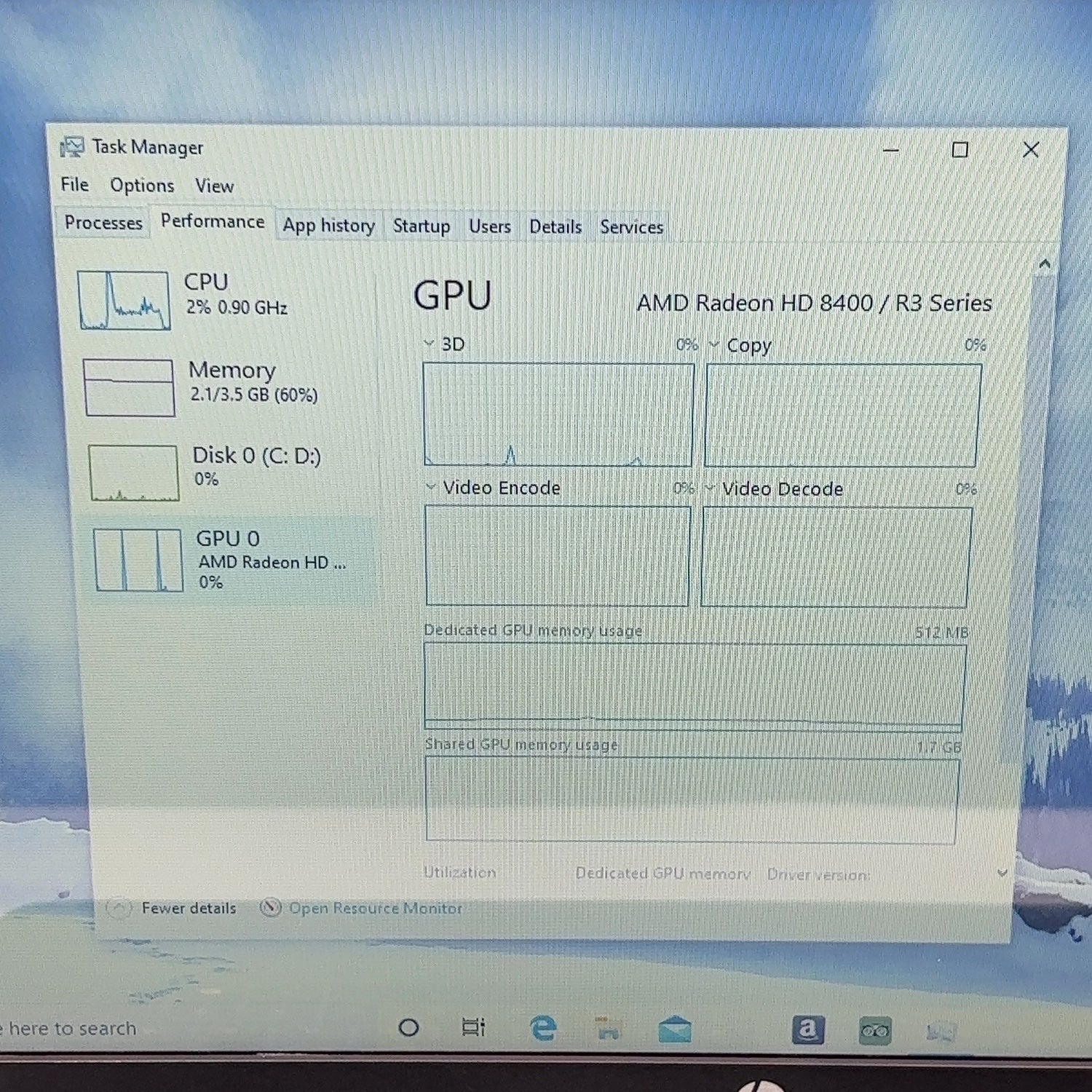
Task: Open the View menu
Action: [214, 186]
